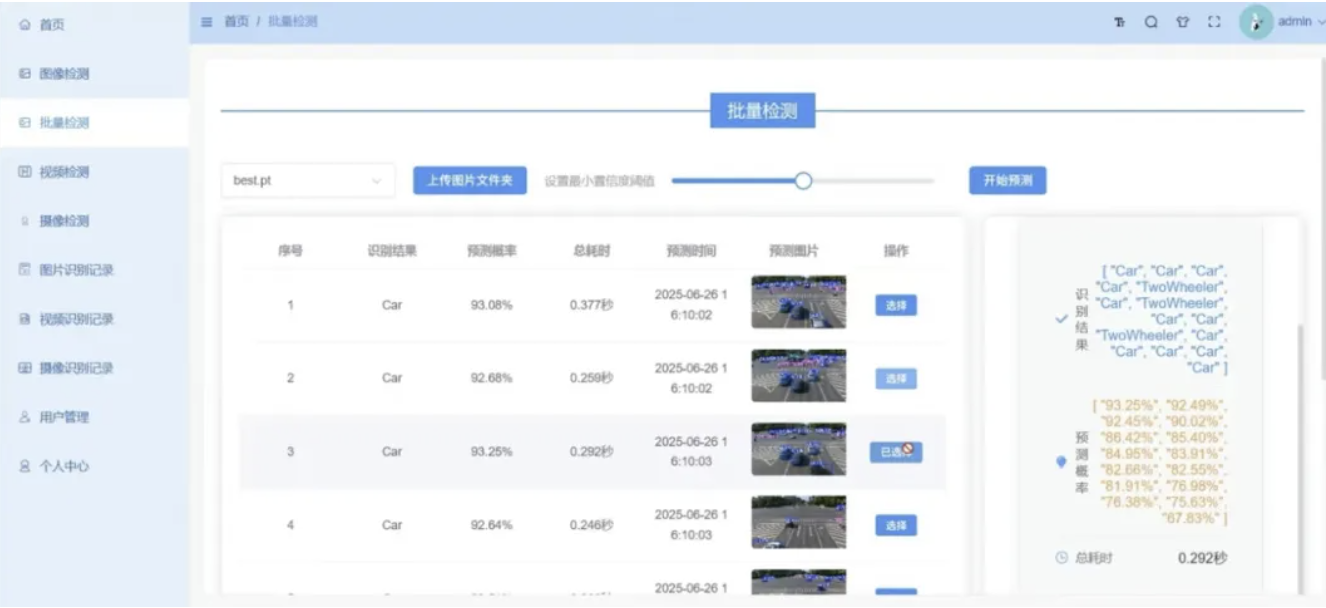The height and width of the screenshot is (608, 1326).
Task: Click the 0.377秒 duration cell
Action: coord(592,305)
